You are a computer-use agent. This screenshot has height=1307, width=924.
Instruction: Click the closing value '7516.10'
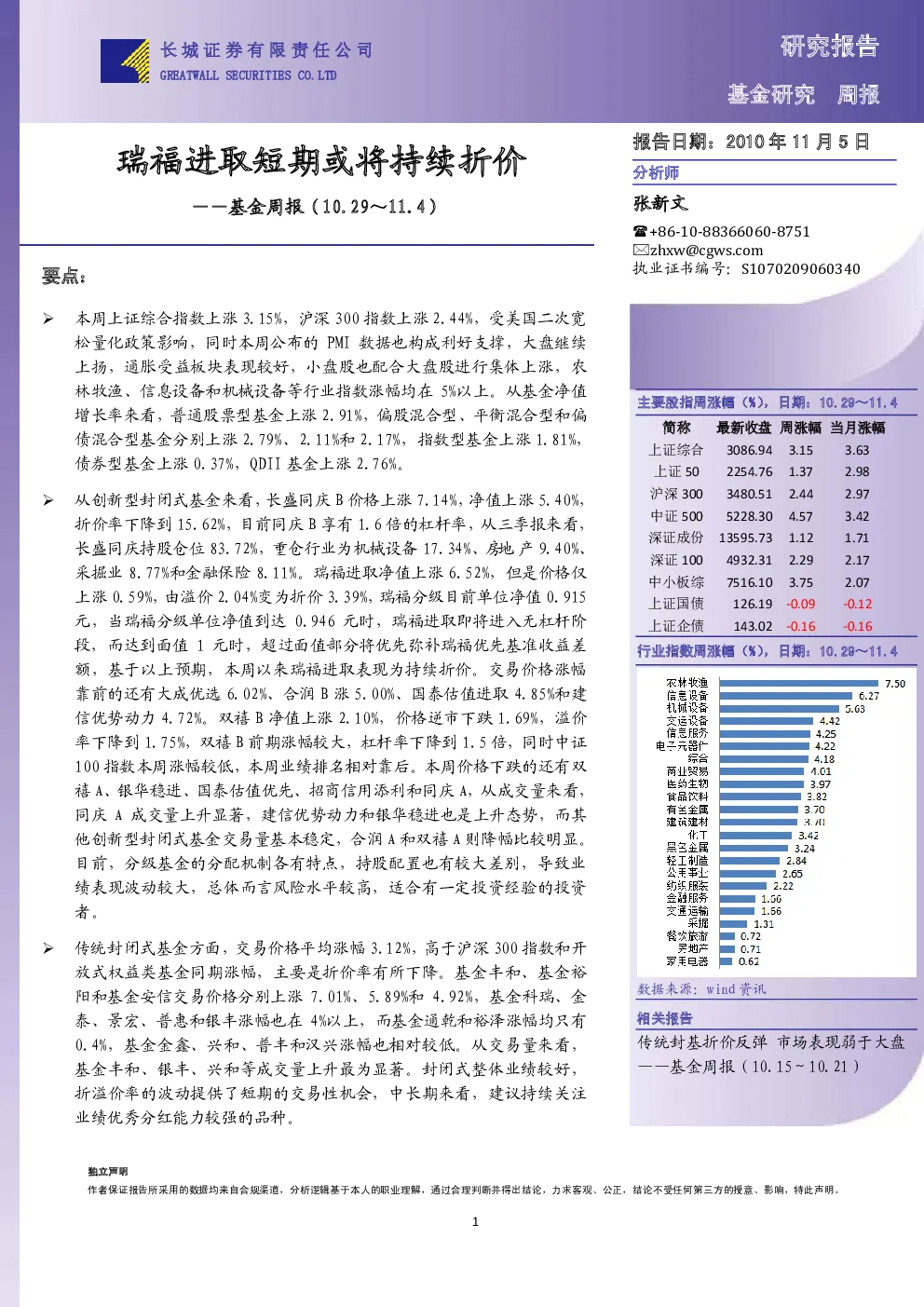pyautogui.click(x=750, y=582)
